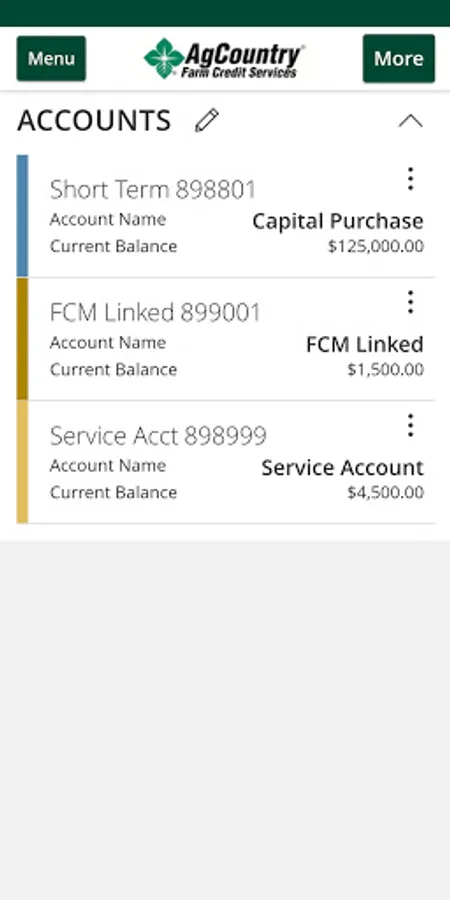
Task: Open options for FCM Linked 899001
Action: (x=410, y=302)
